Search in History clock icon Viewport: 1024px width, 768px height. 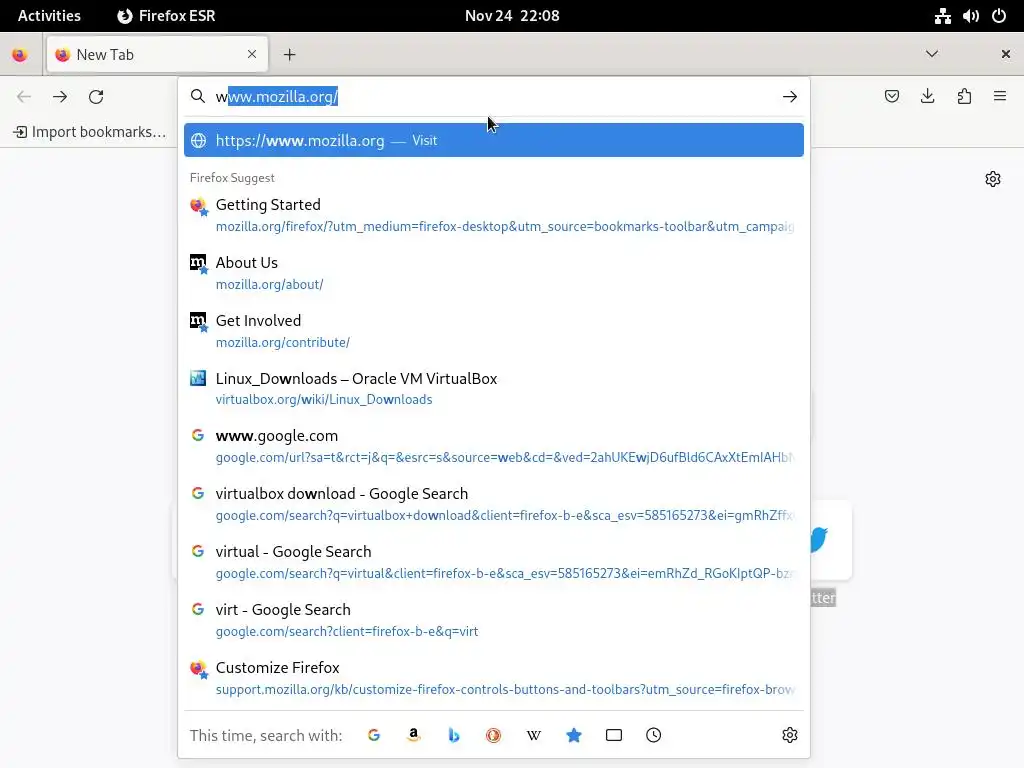click(x=654, y=735)
